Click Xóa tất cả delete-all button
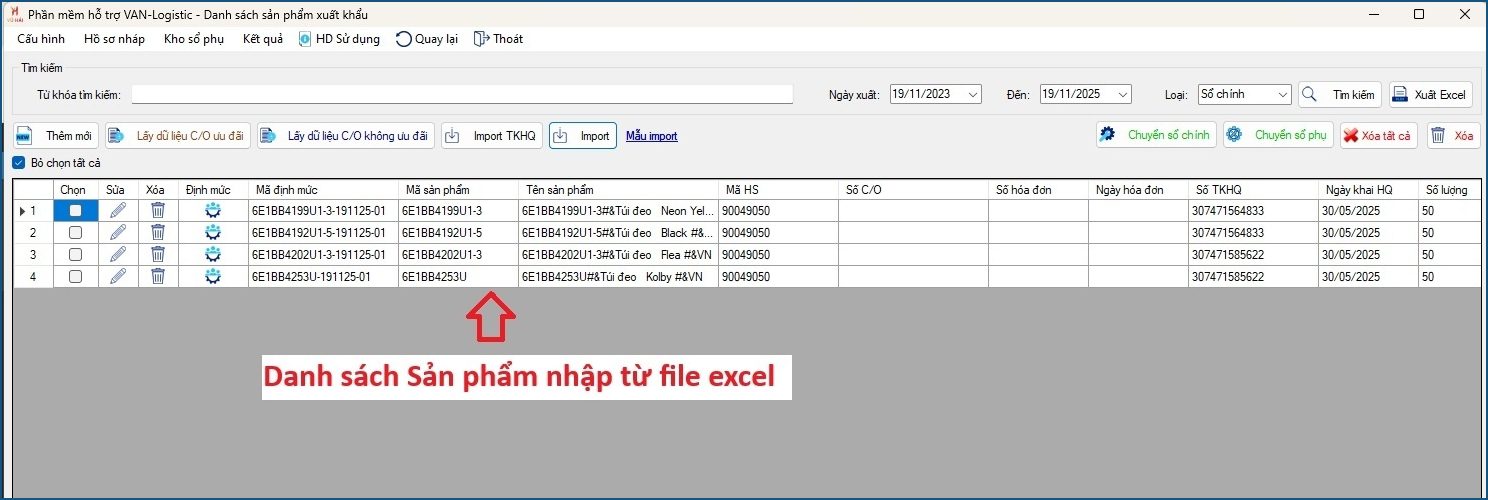1488x500 pixels. pyautogui.click(x=1378, y=136)
